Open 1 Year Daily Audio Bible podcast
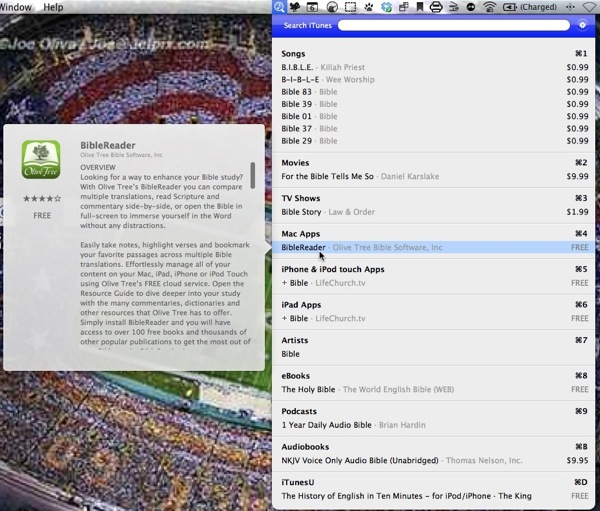600x511 pixels. click(x=434, y=425)
